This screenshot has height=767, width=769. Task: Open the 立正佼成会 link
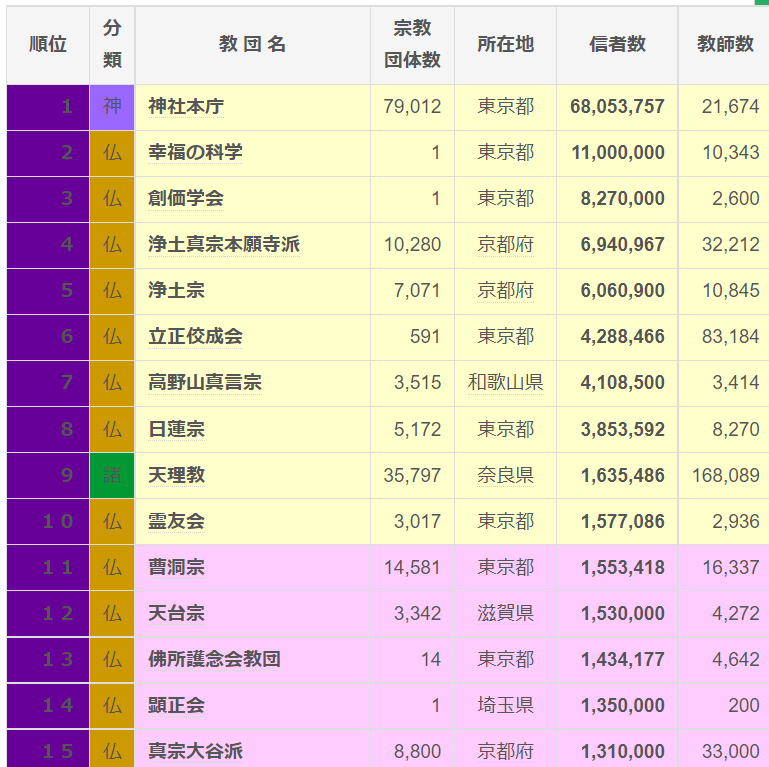pyautogui.click(x=195, y=336)
